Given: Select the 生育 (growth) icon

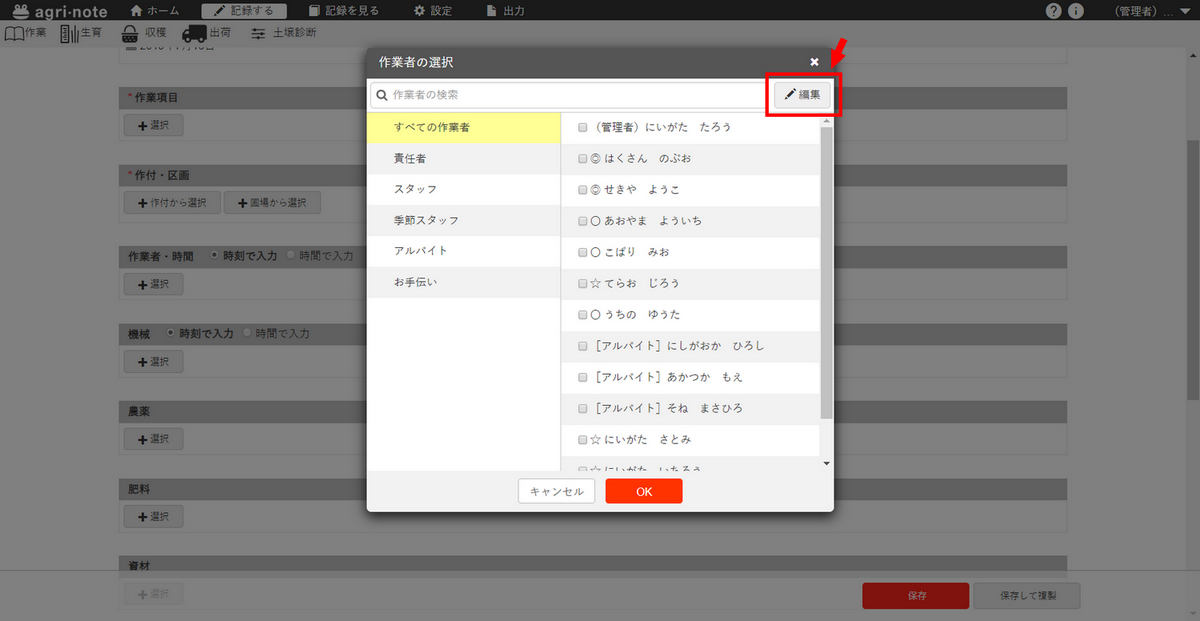Looking at the screenshot, I should coord(67,33).
